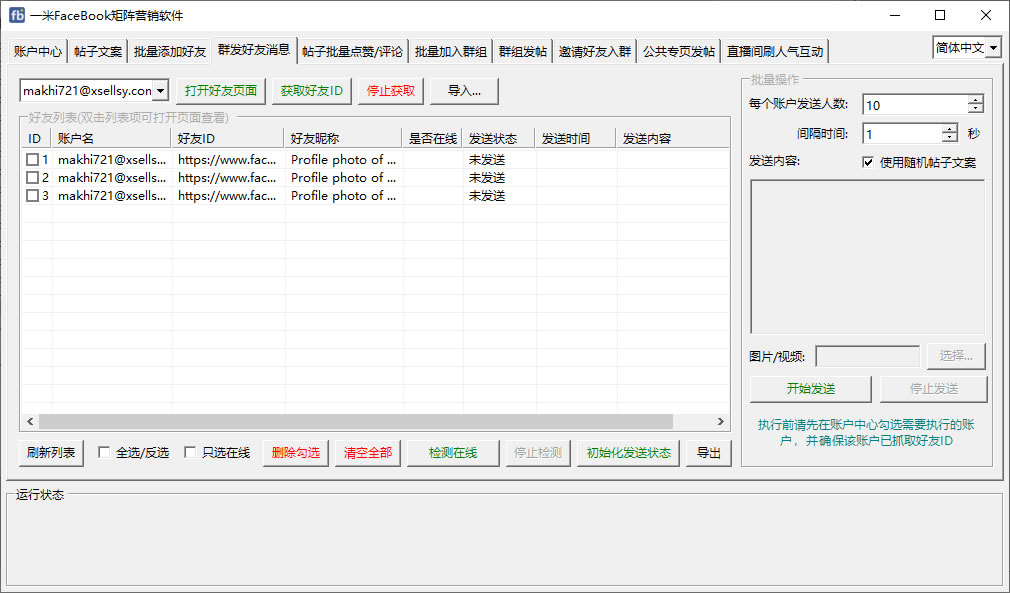Image resolution: width=1010 pixels, height=593 pixels.
Task: Select the 群发好友消息 tab
Action: click(x=254, y=50)
